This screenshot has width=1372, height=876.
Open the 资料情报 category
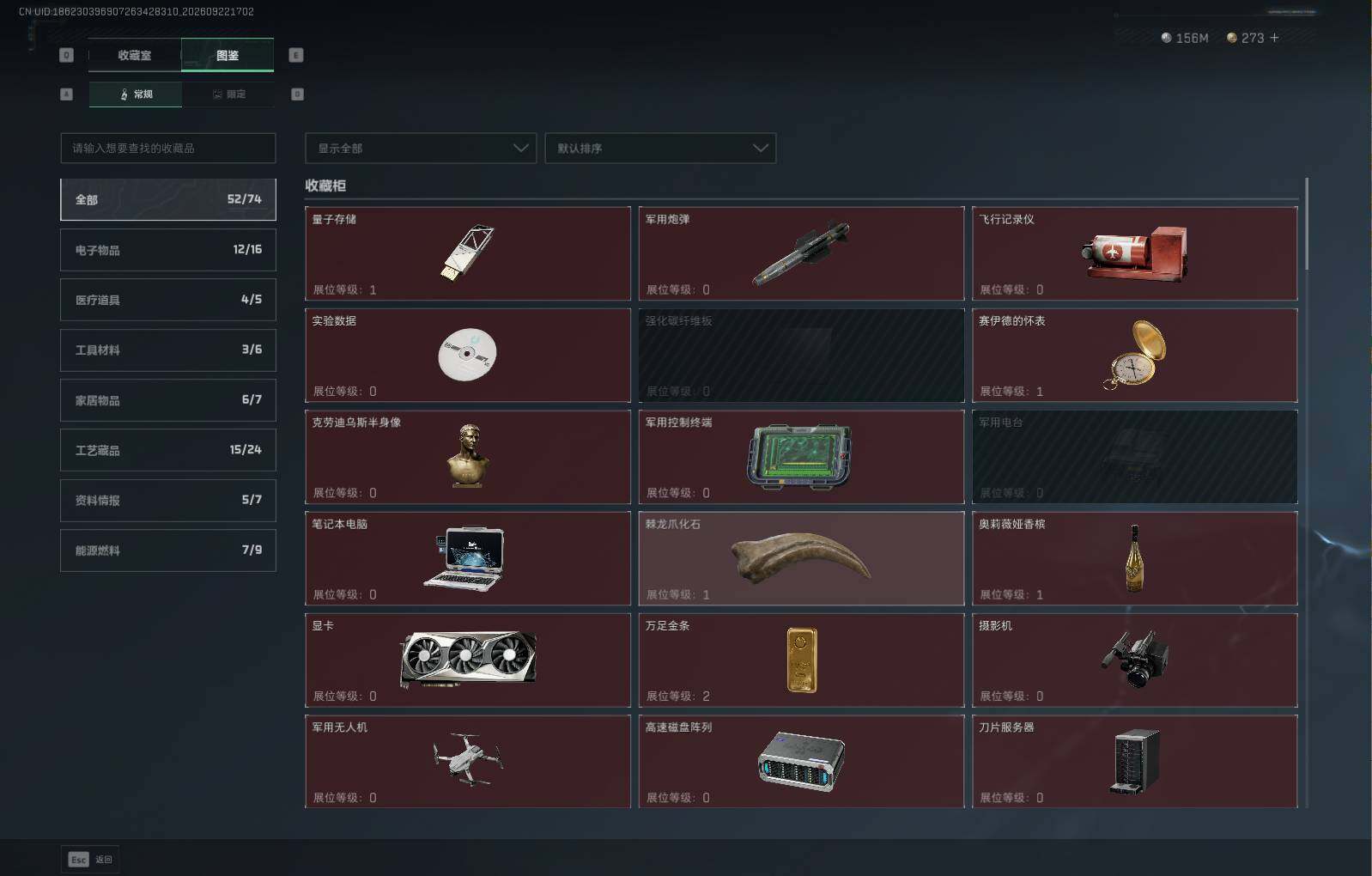point(168,500)
